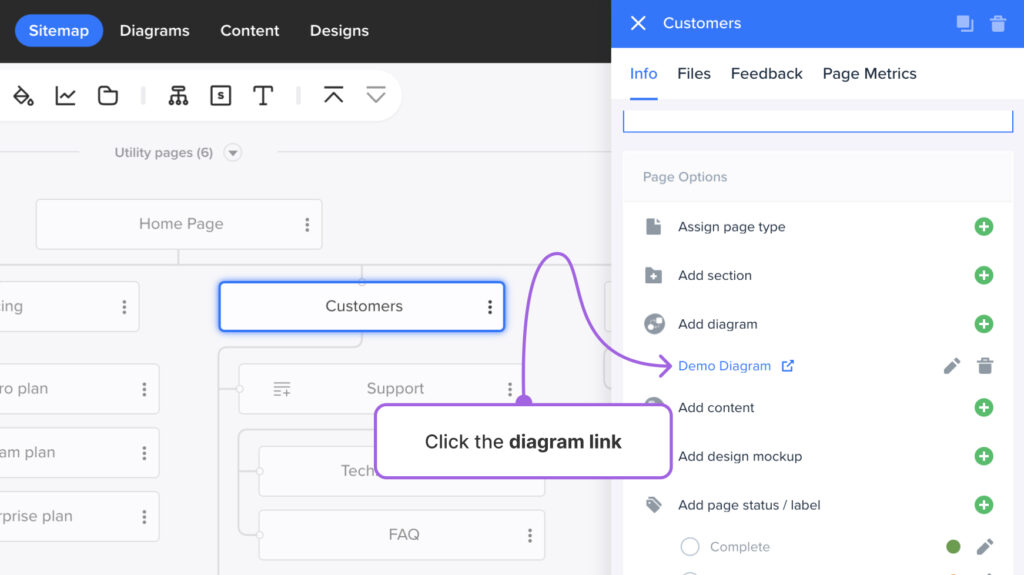The width and height of the screenshot is (1024, 575).
Task: Select the sitemap hierarchy structure tool
Action: click(178, 96)
